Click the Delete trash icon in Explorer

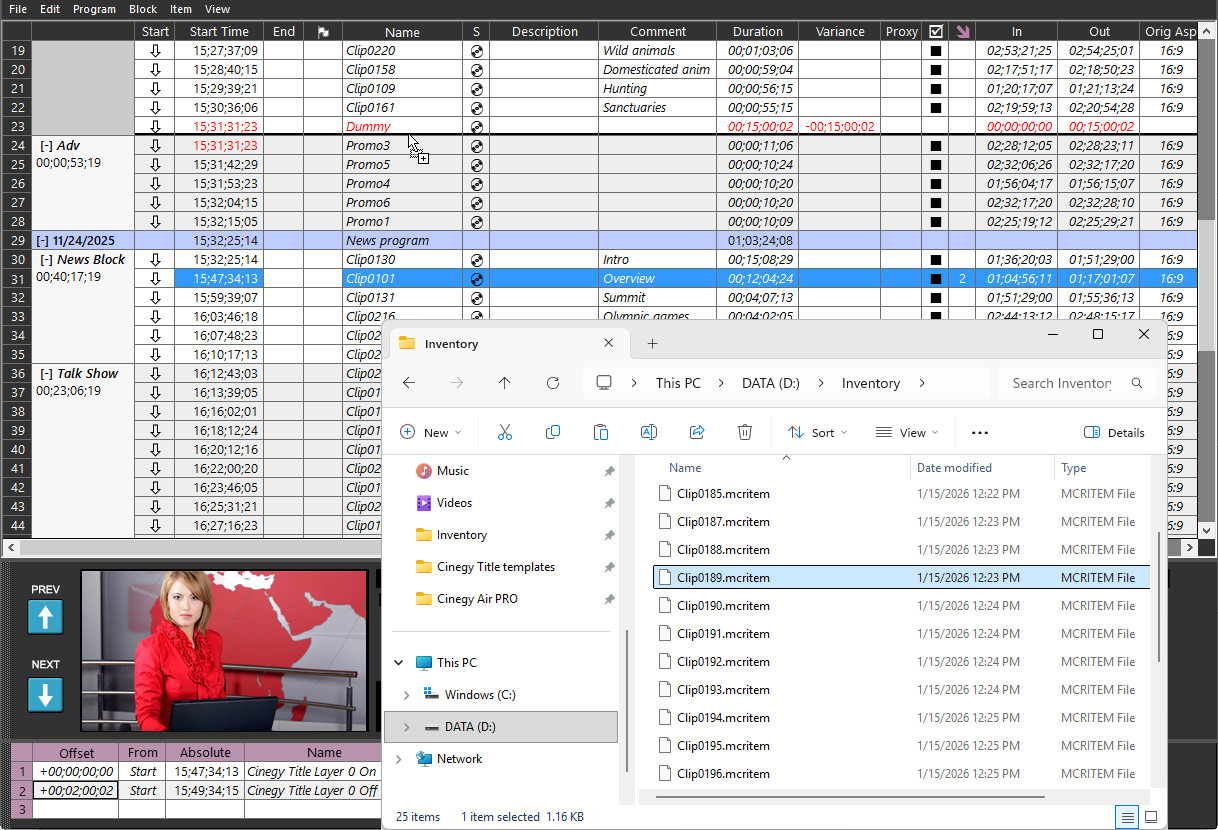(745, 432)
